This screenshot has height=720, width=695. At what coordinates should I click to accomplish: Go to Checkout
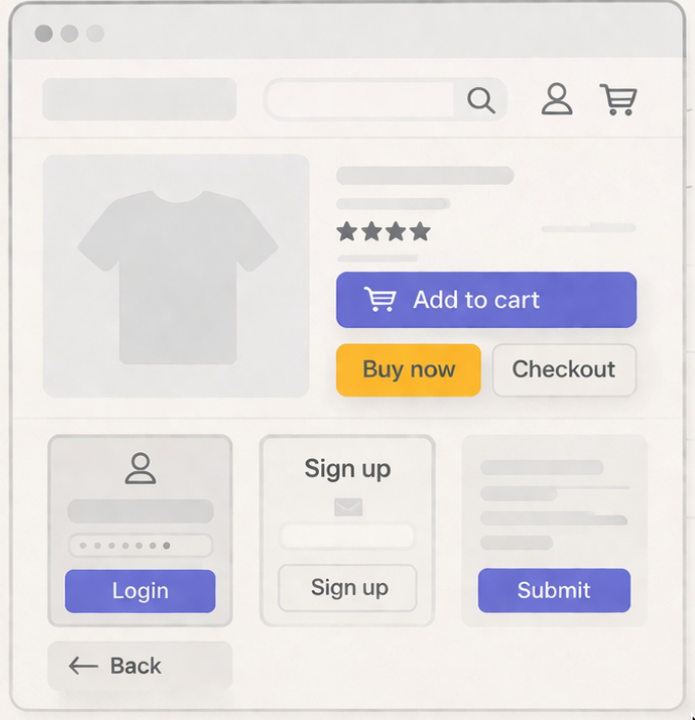(564, 369)
